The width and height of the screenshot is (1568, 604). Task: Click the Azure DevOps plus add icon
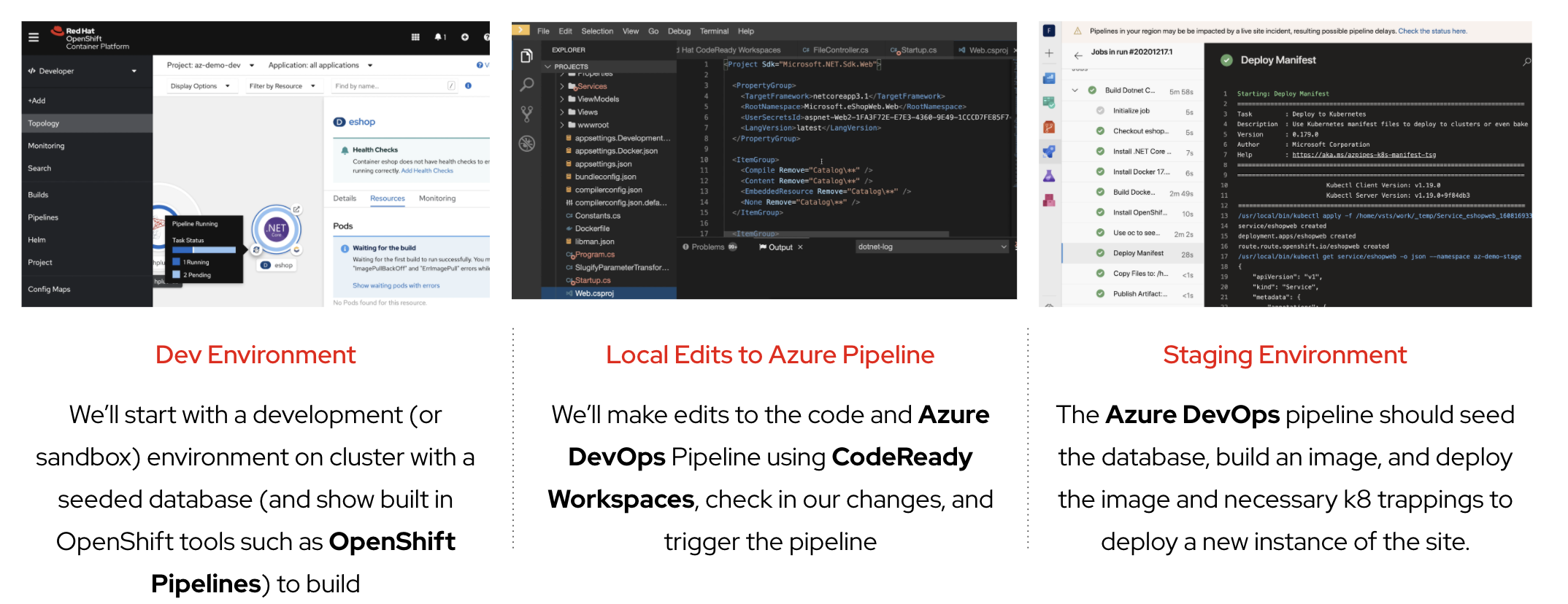coord(1049,53)
